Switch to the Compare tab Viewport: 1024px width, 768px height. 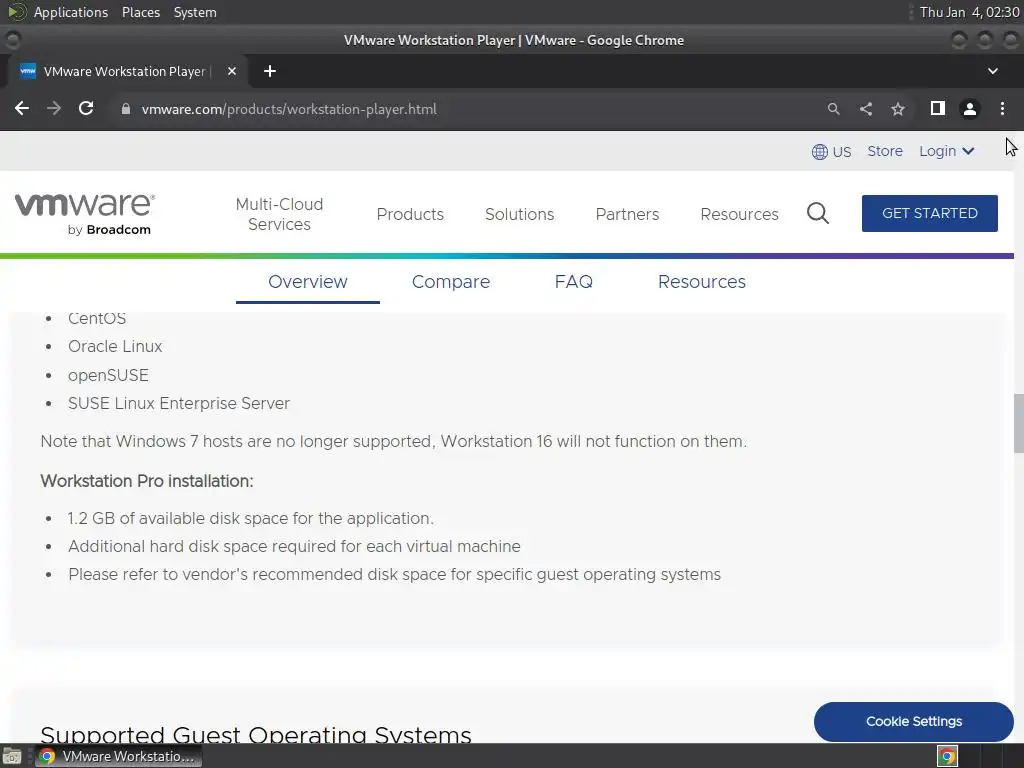click(x=451, y=281)
